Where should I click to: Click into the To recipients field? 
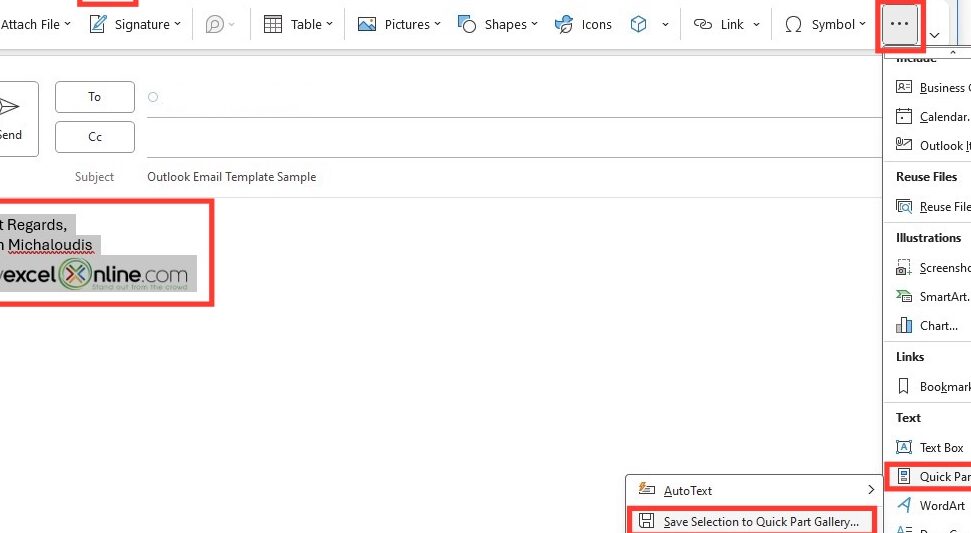click(x=514, y=97)
